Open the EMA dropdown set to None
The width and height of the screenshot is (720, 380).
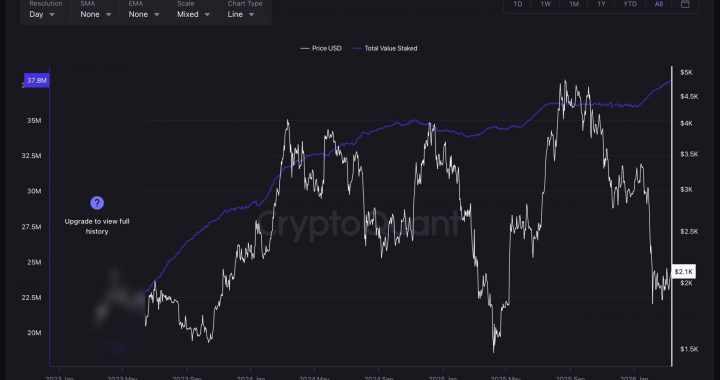click(x=144, y=14)
